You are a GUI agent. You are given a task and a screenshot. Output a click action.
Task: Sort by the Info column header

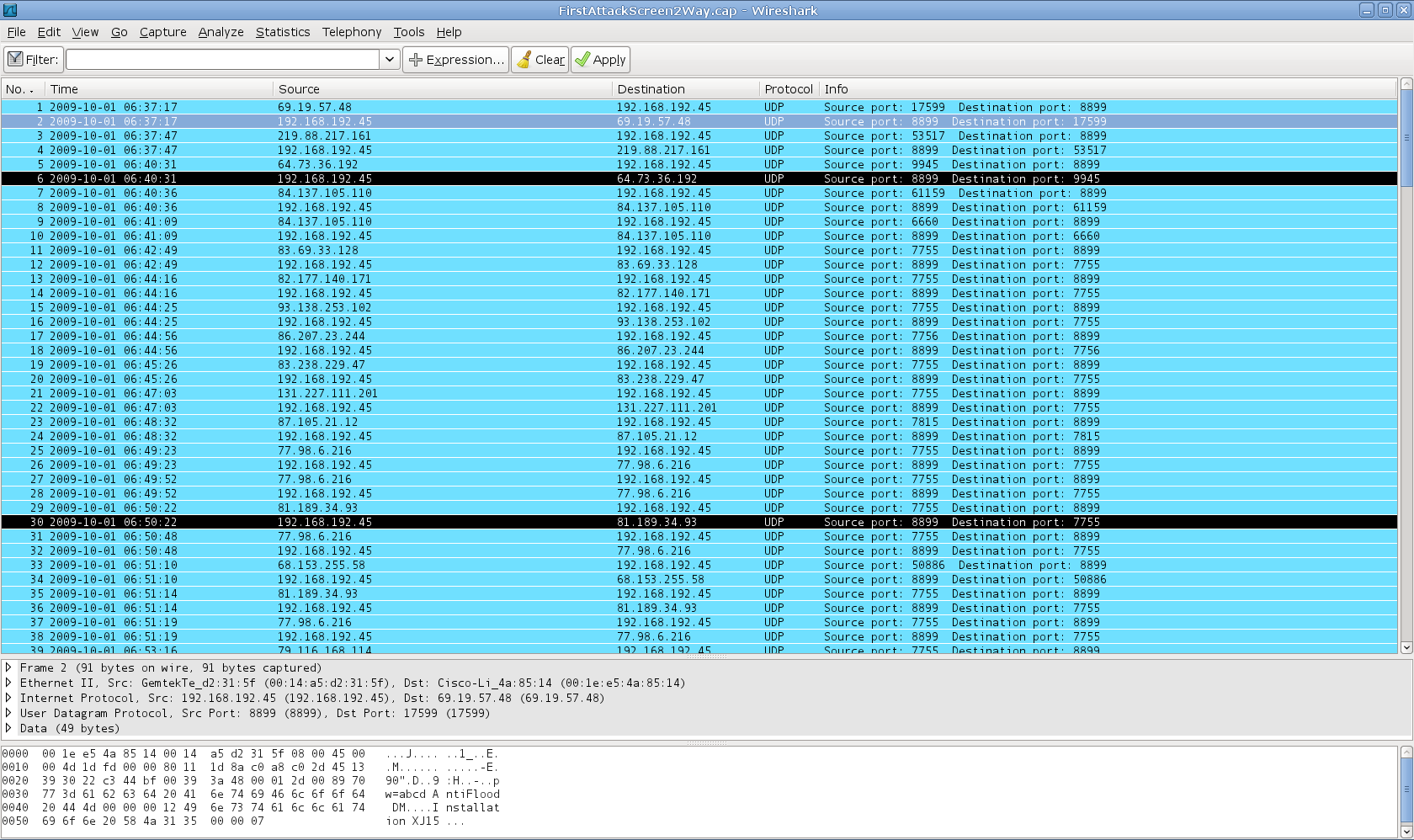pyautogui.click(x=1108, y=89)
